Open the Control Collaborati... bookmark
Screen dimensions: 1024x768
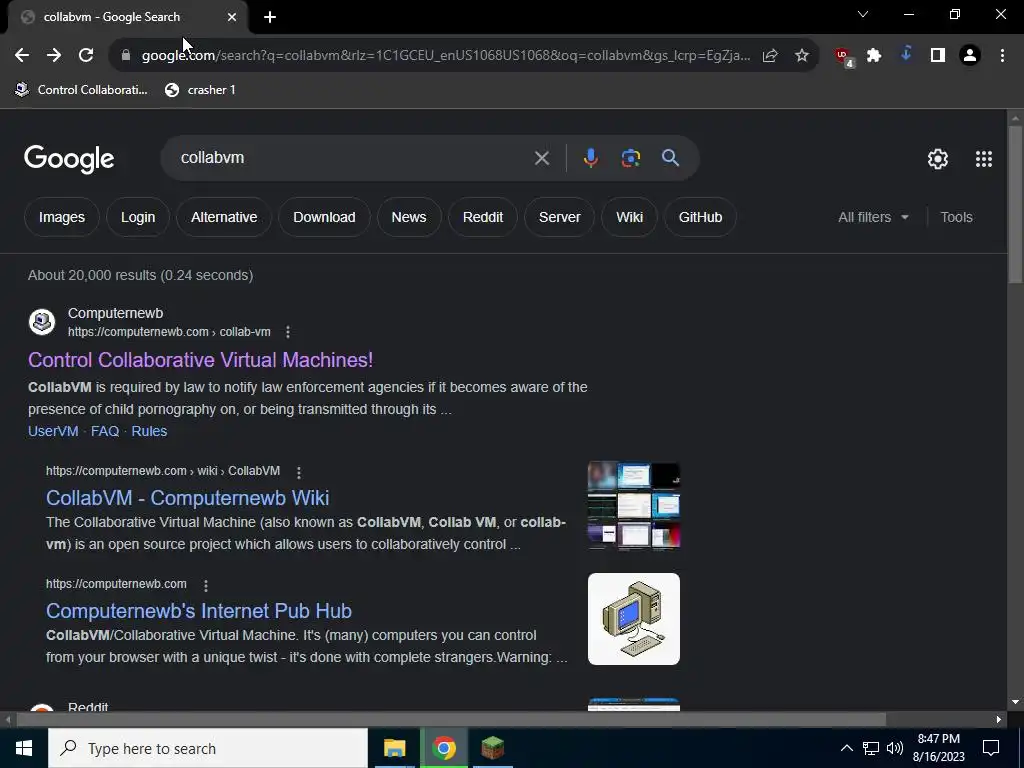point(82,90)
